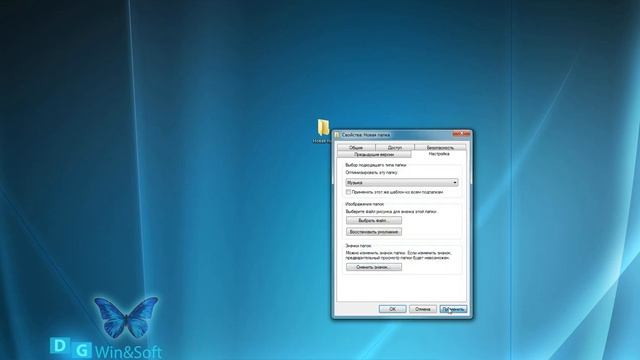640x360 pixels.
Task: Select the 'Настройка' tab
Action: tap(439, 154)
